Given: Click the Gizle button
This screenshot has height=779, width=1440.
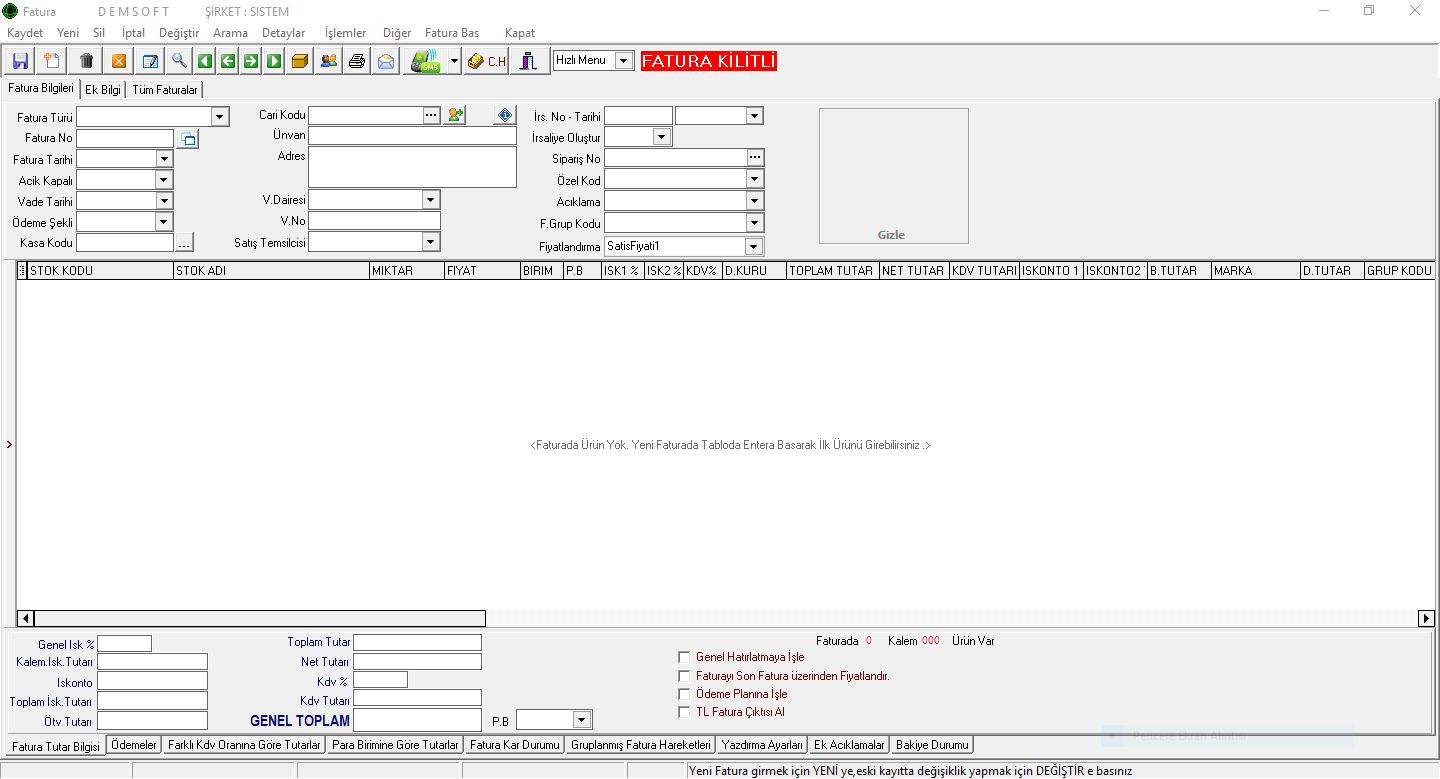Looking at the screenshot, I should point(891,235).
